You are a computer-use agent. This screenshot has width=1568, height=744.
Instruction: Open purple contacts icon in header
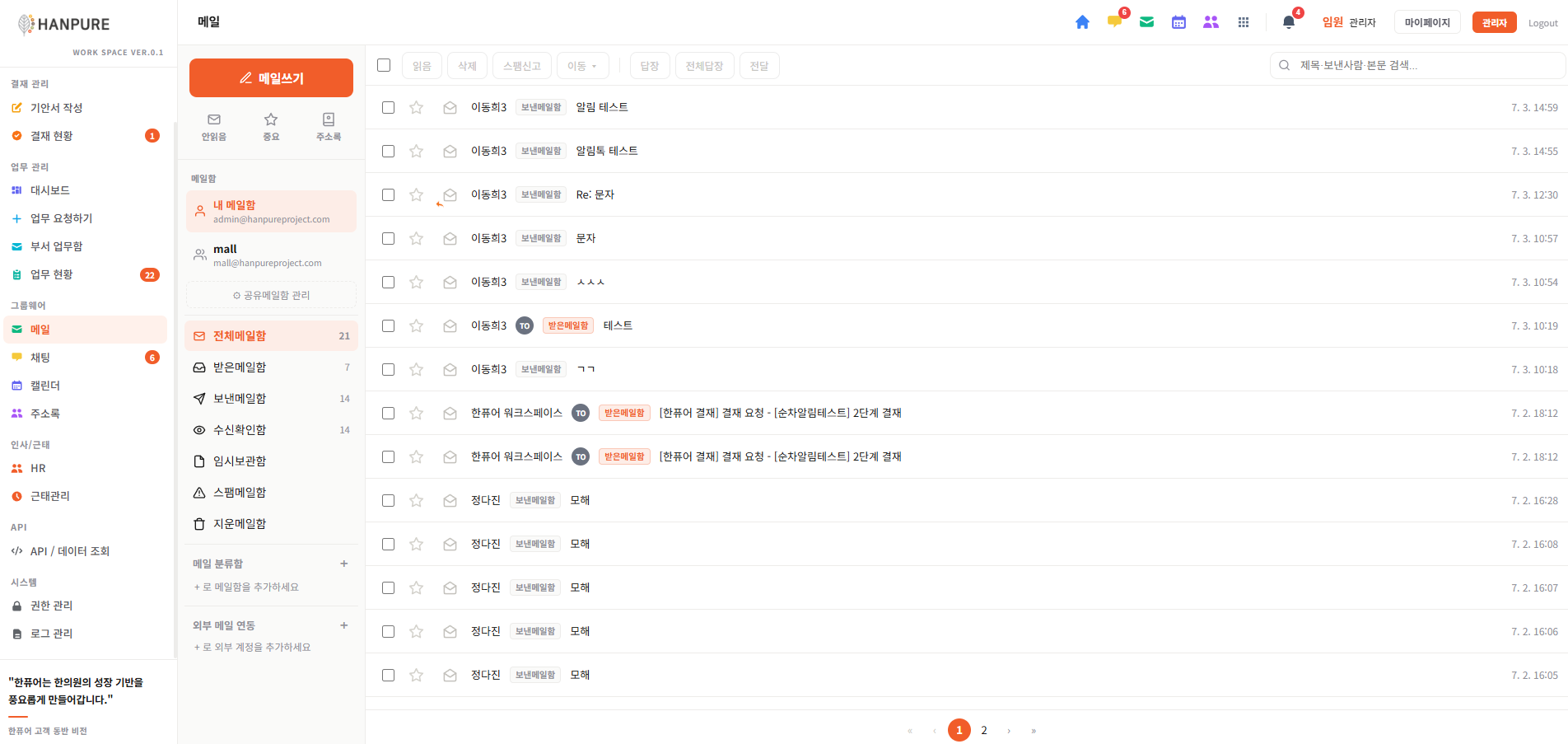[1211, 22]
